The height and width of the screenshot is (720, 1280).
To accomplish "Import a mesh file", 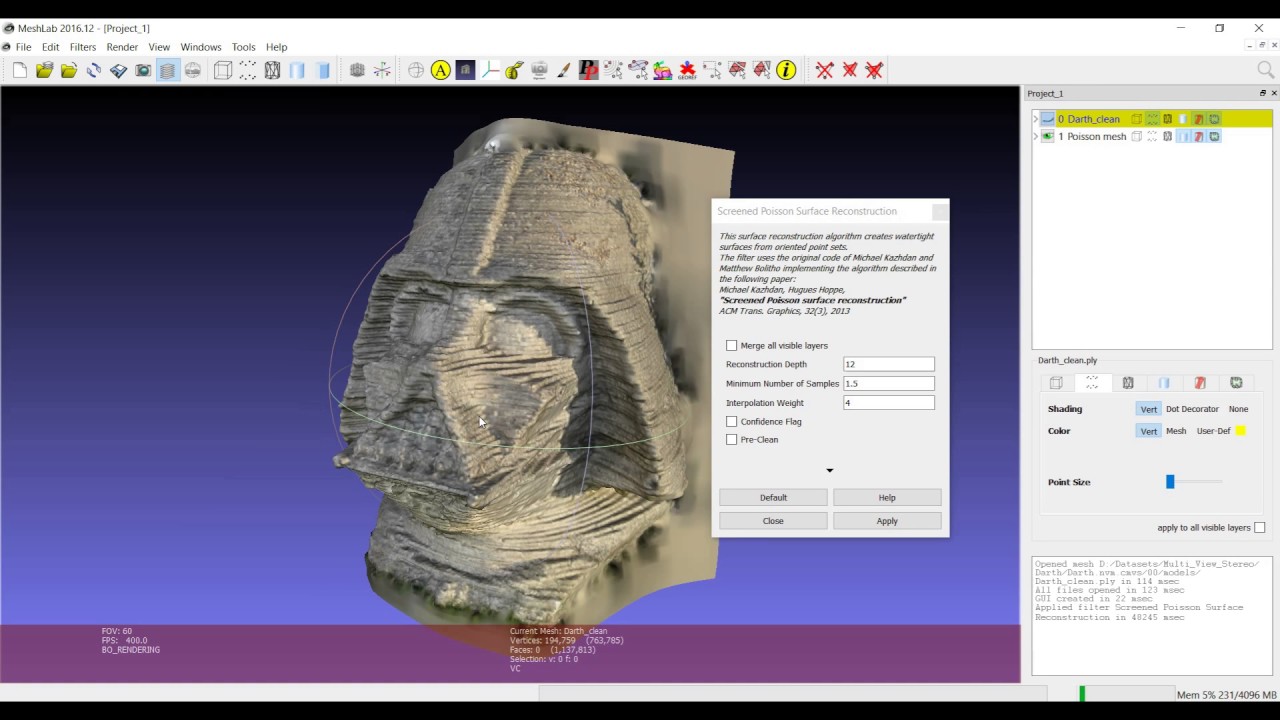I will [69, 70].
